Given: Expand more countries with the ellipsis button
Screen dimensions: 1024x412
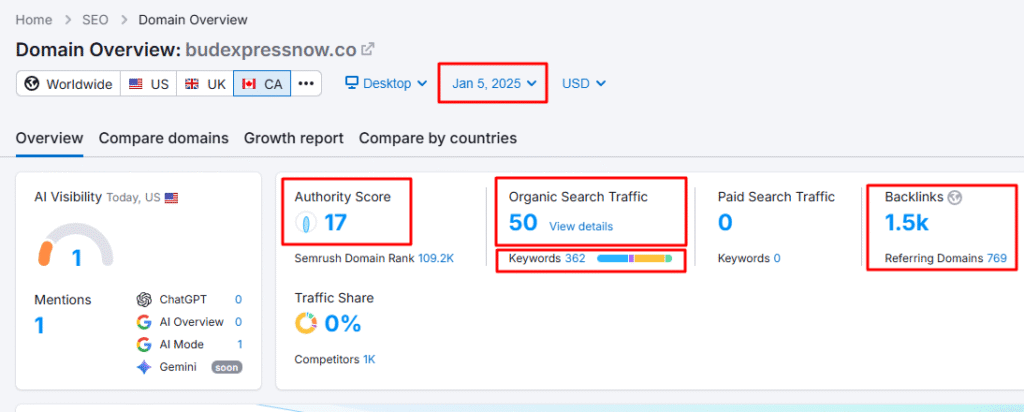Looking at the screenshot, I should pyautogui.click(x=306, y=84).
